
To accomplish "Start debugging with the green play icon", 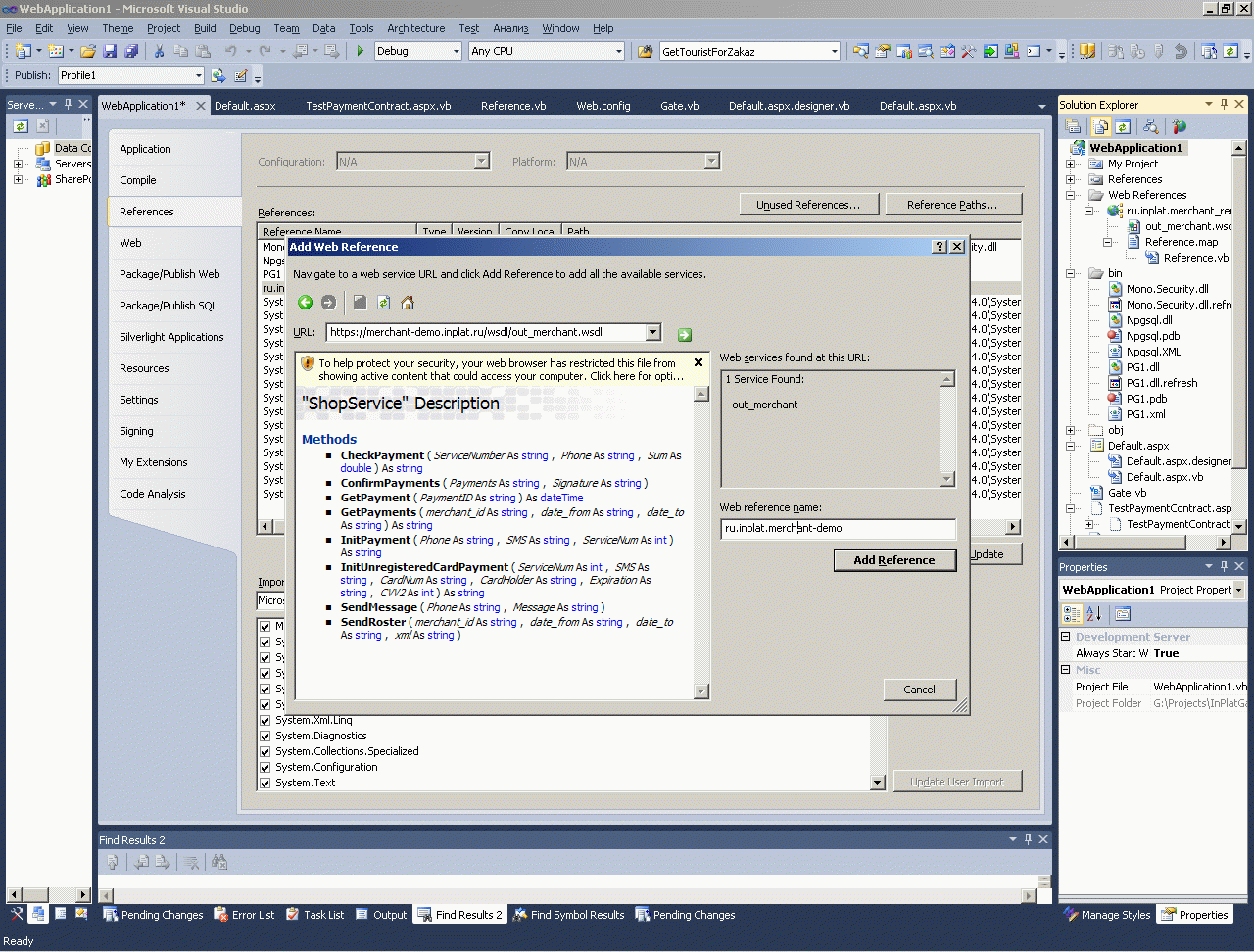I will (361, 51).
